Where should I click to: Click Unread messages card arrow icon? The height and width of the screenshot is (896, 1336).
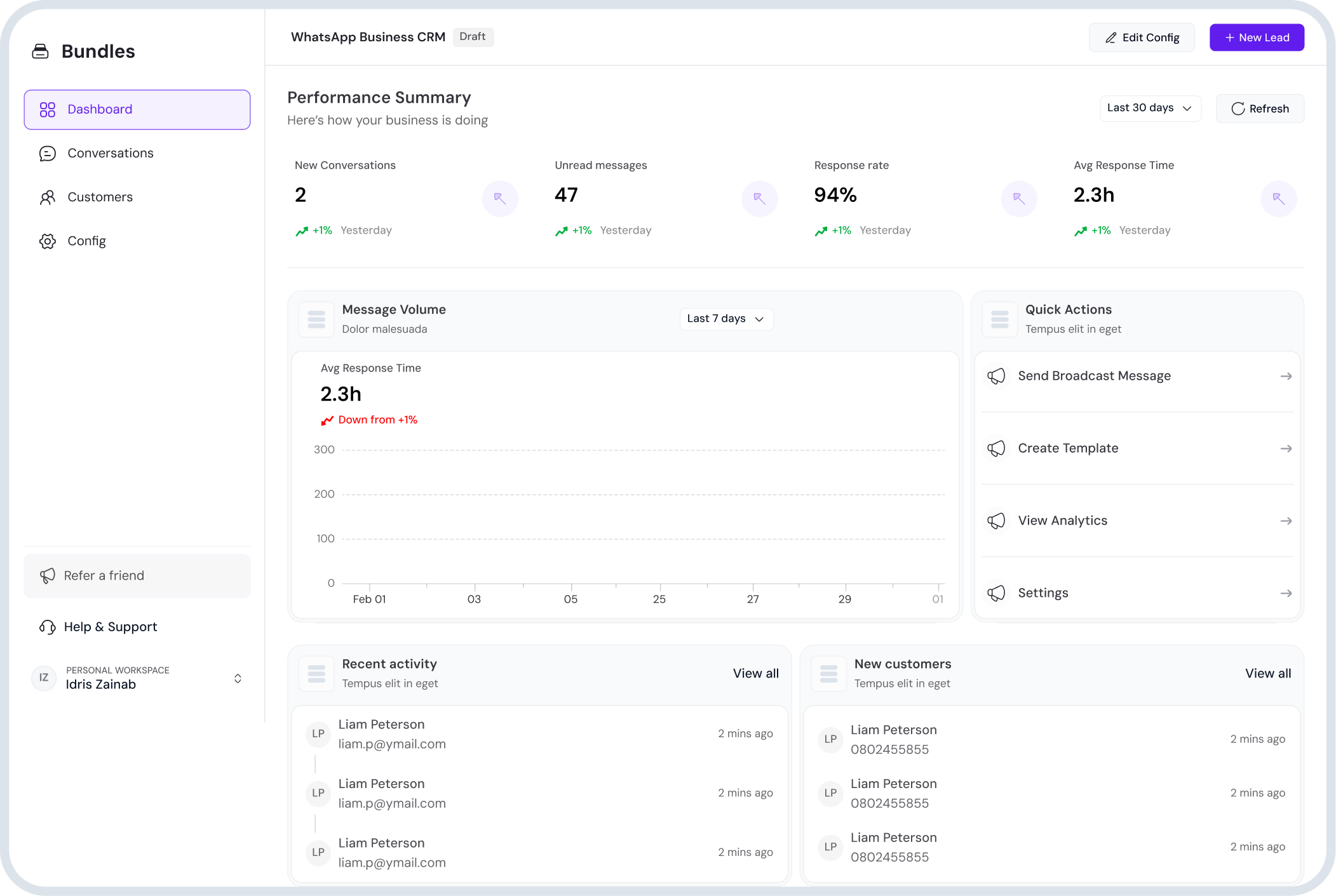click(x=759, y=199)
